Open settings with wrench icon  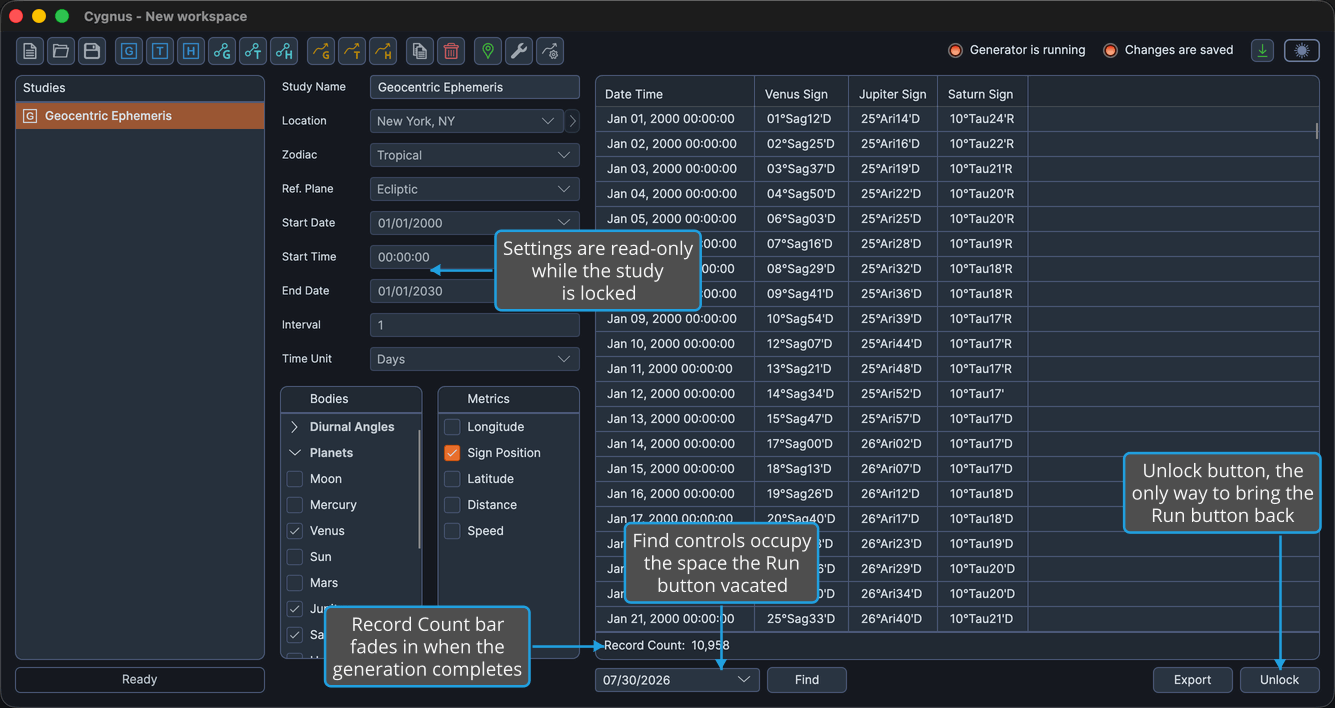point(519,51)
